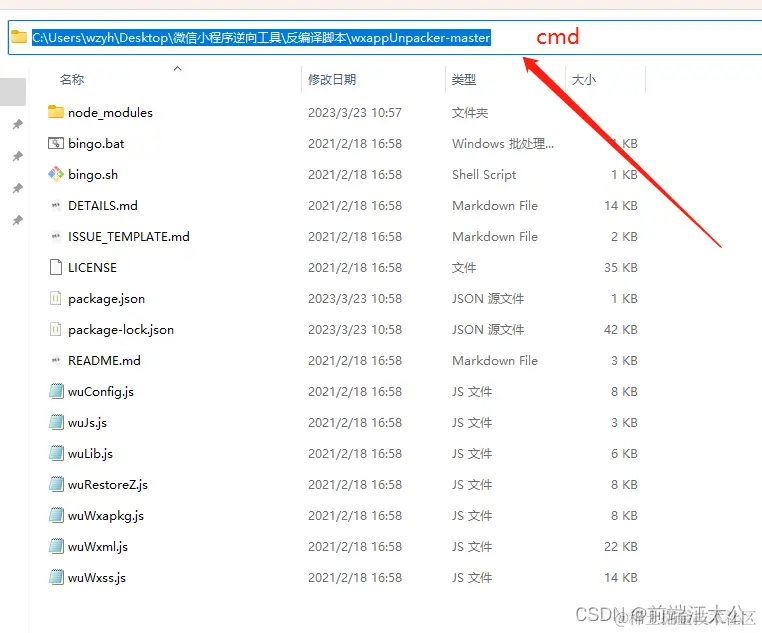762x633 pixels.
Task: Click the wuWxml.js file icon
Action: [x=56, y=547]
